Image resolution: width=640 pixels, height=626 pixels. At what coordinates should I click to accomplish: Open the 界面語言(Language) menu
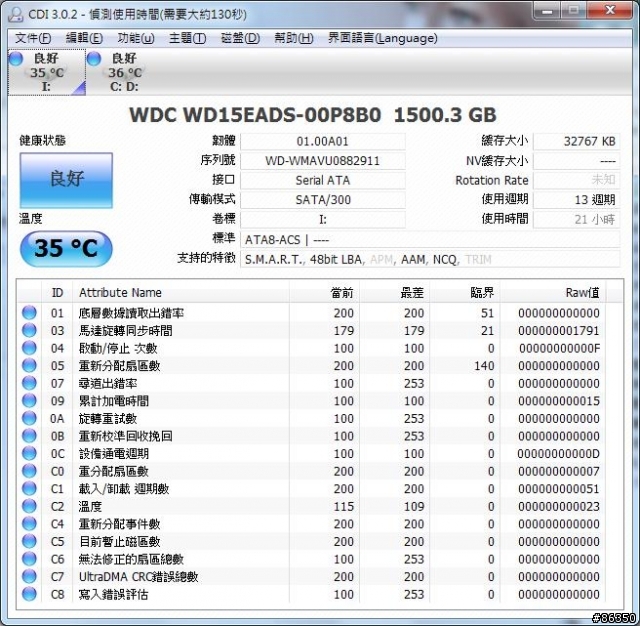click(382, 38)
